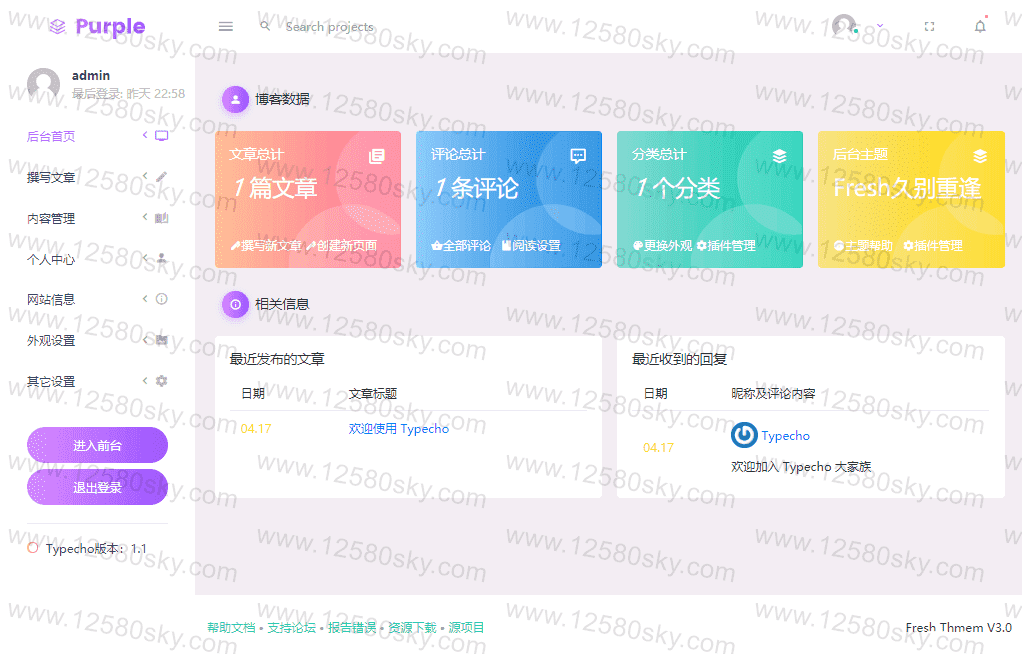1022x654 pixels.
Task: Click the 分类总计 card layers icon
Action: 779,156
